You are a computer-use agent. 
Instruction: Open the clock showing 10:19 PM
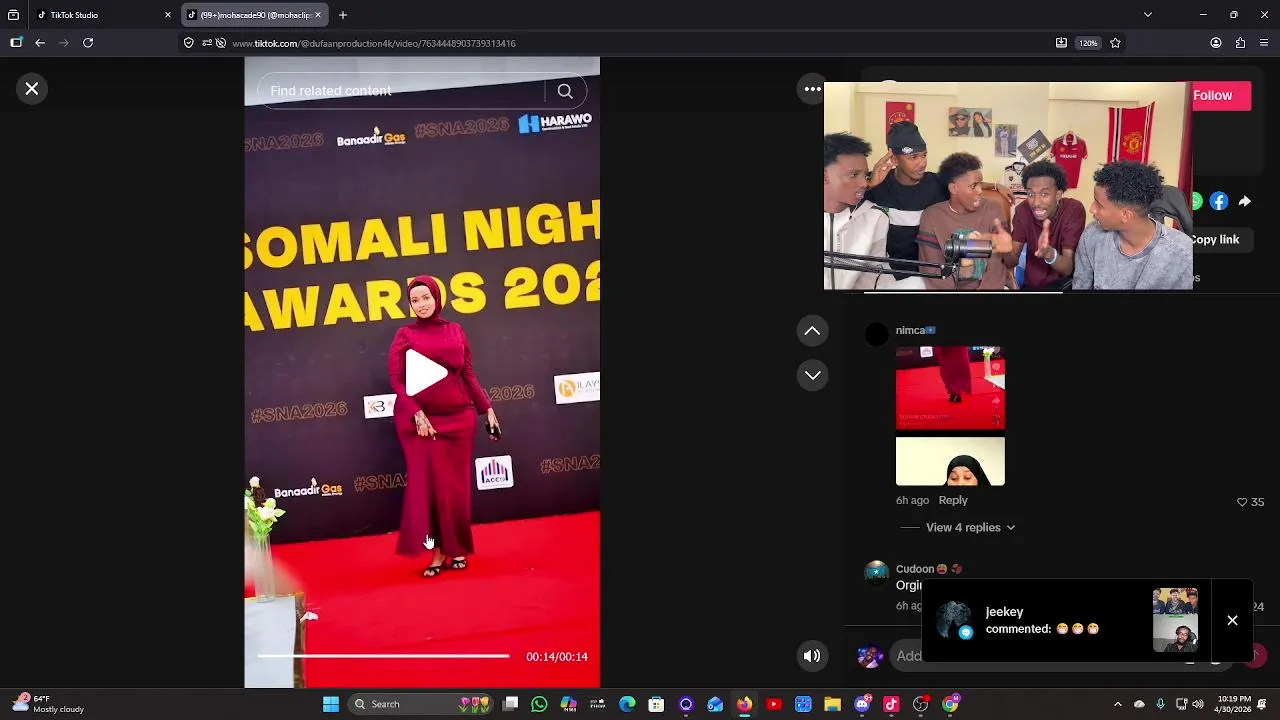(x=1235, y=704)
